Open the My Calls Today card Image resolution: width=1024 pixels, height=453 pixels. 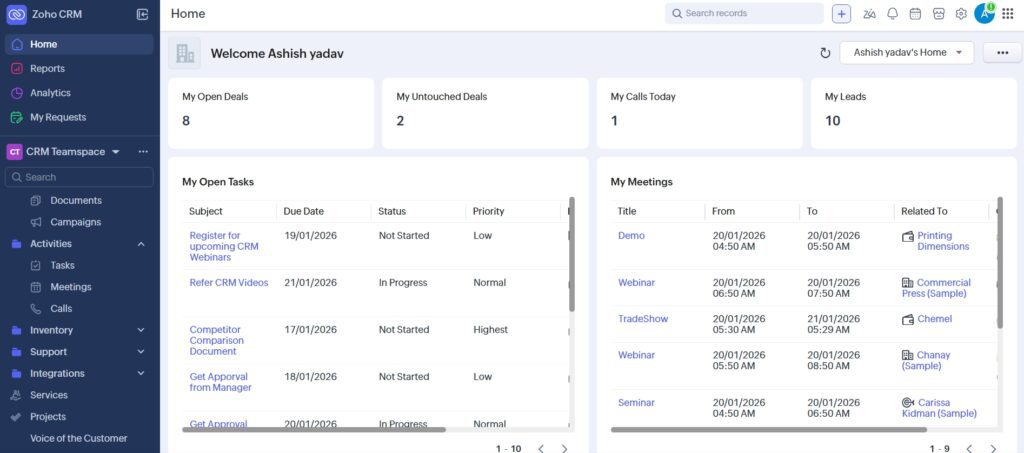pos(699,113)
